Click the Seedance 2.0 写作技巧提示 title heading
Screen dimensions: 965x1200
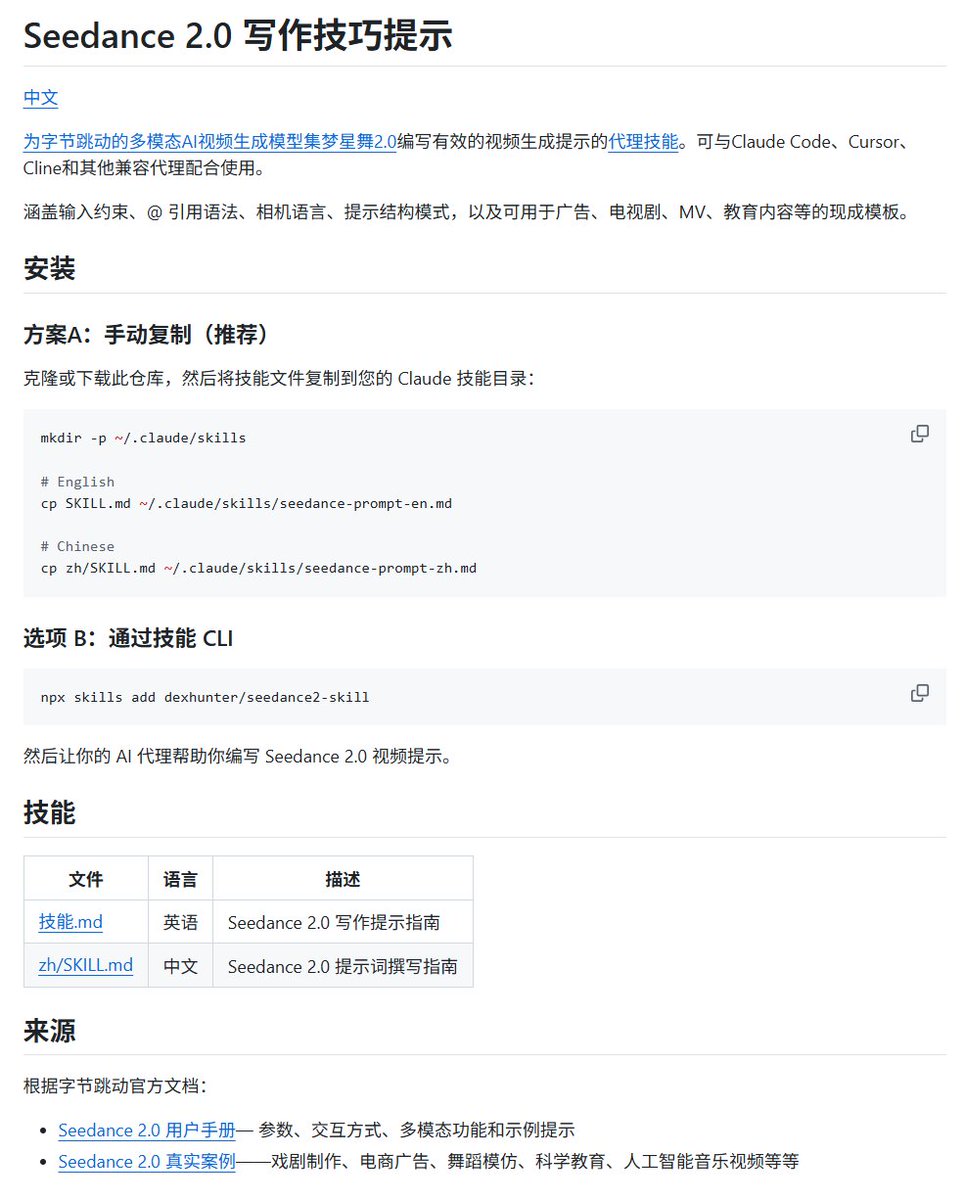238,35
